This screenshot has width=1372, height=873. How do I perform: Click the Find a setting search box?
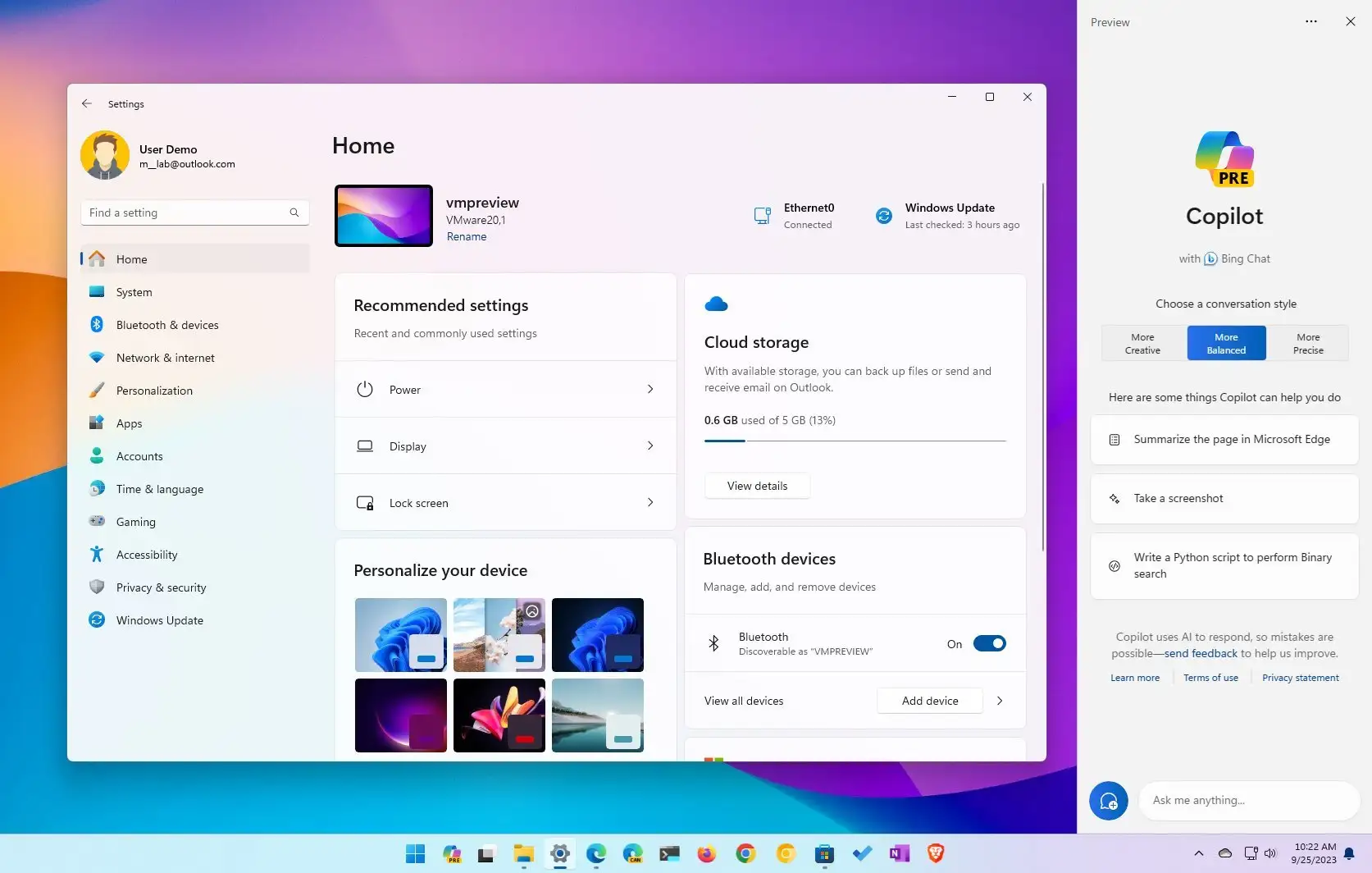click(195, 213)
